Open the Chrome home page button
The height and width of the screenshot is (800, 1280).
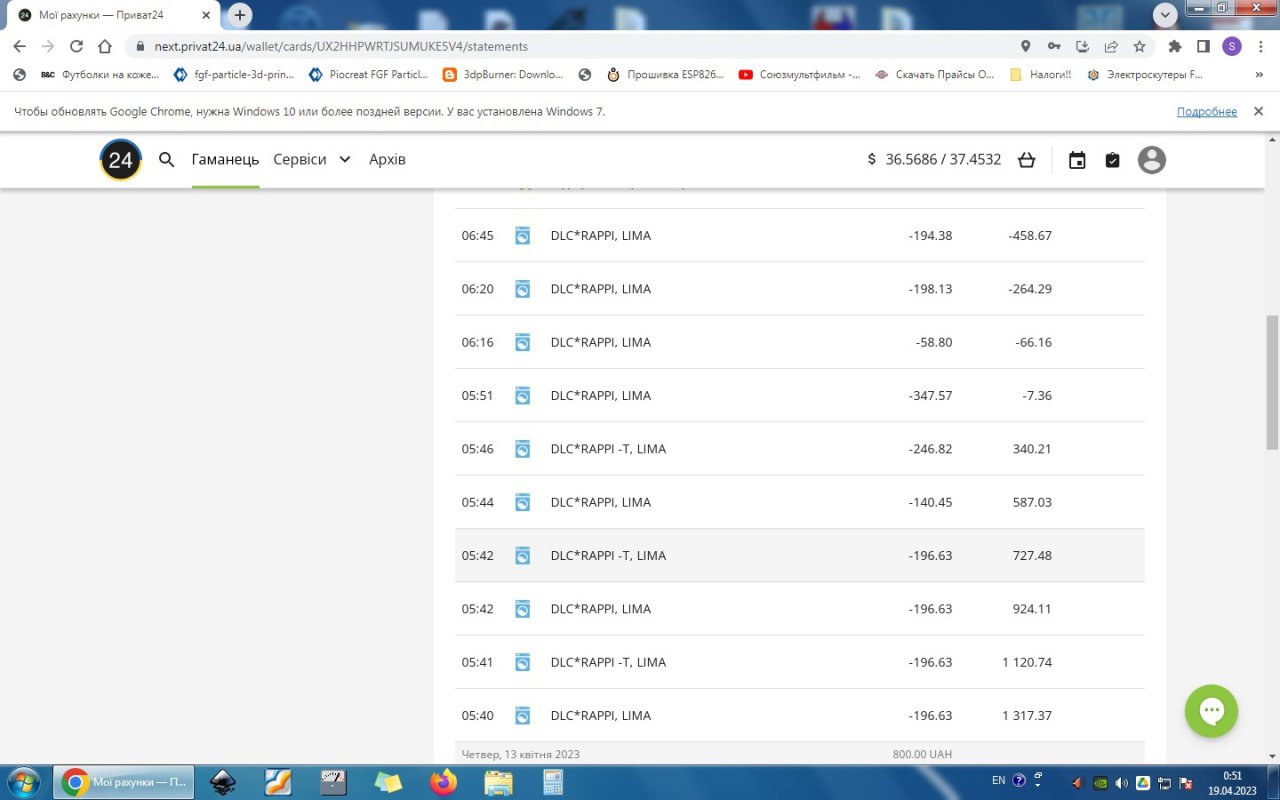[105, 46]
